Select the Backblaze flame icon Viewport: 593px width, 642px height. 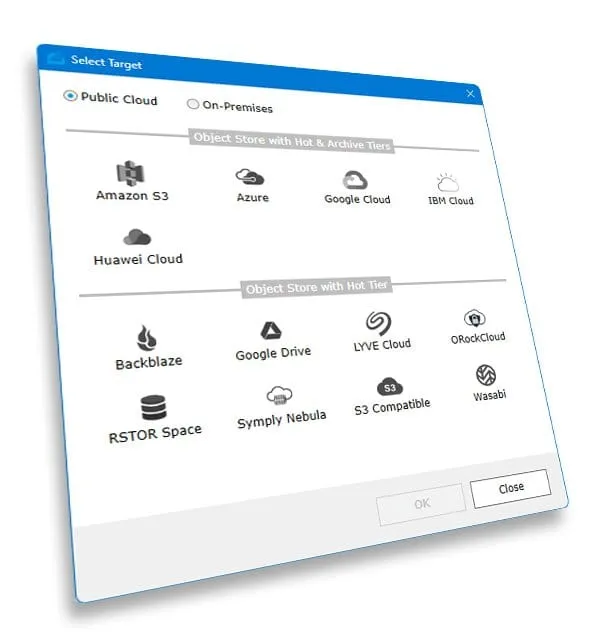coord(146,338)
